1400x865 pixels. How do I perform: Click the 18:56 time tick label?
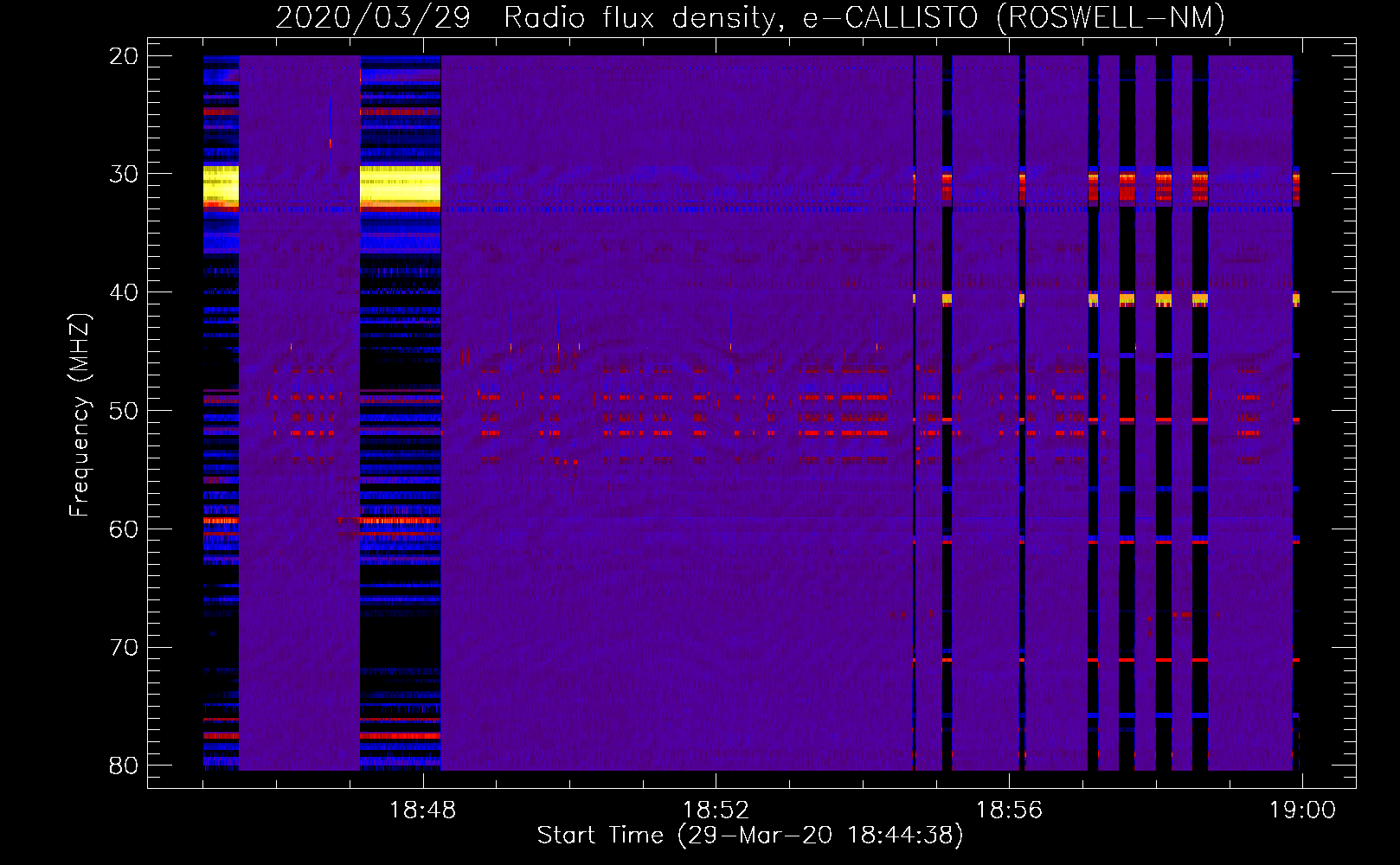(x=1009, y=811)
